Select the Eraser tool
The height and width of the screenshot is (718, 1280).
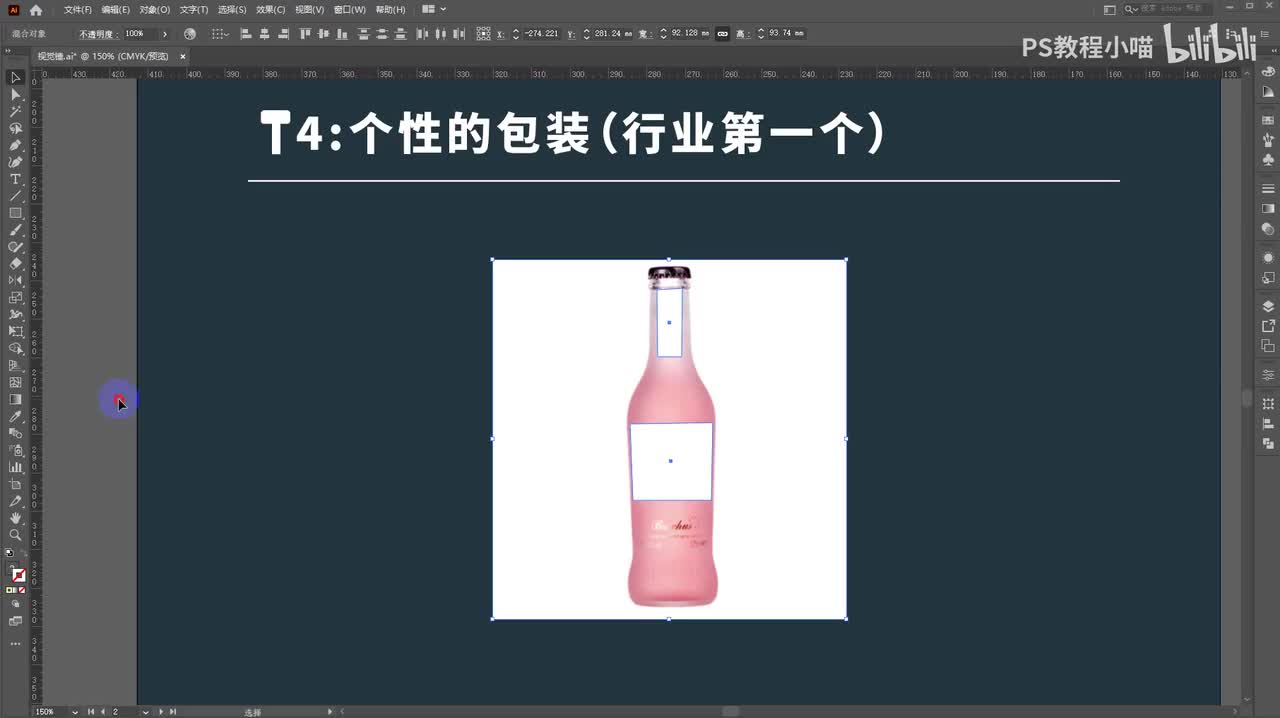coord(15,264)
